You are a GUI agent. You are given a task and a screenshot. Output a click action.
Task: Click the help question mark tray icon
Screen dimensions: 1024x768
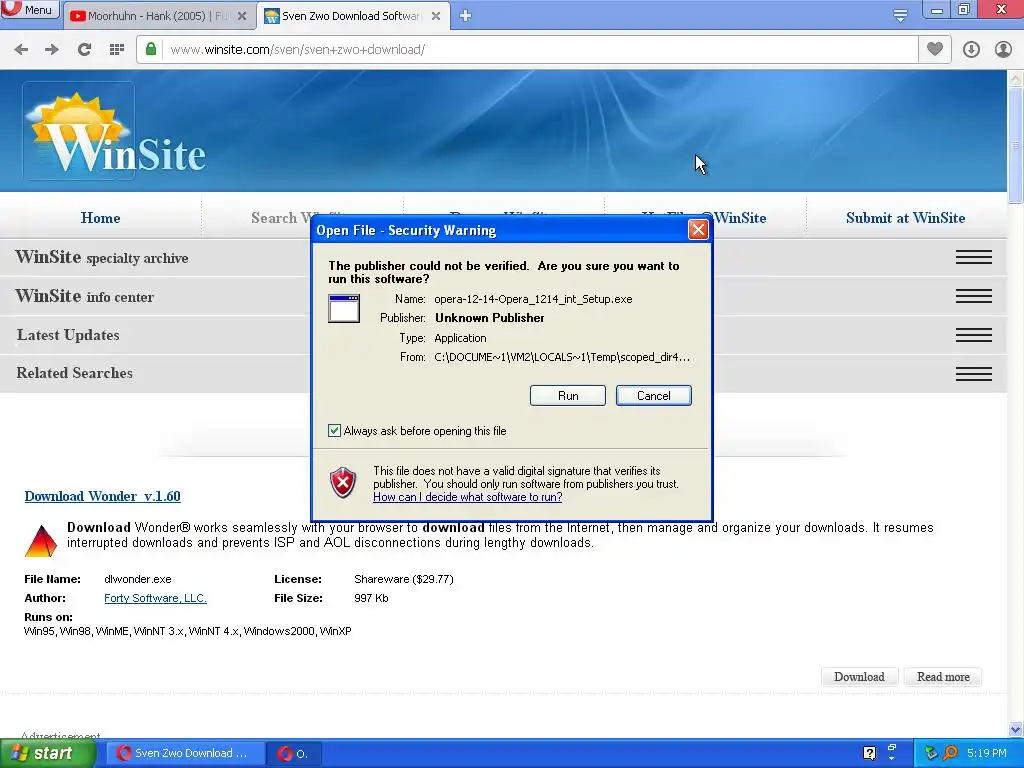[x=869, y=754]
